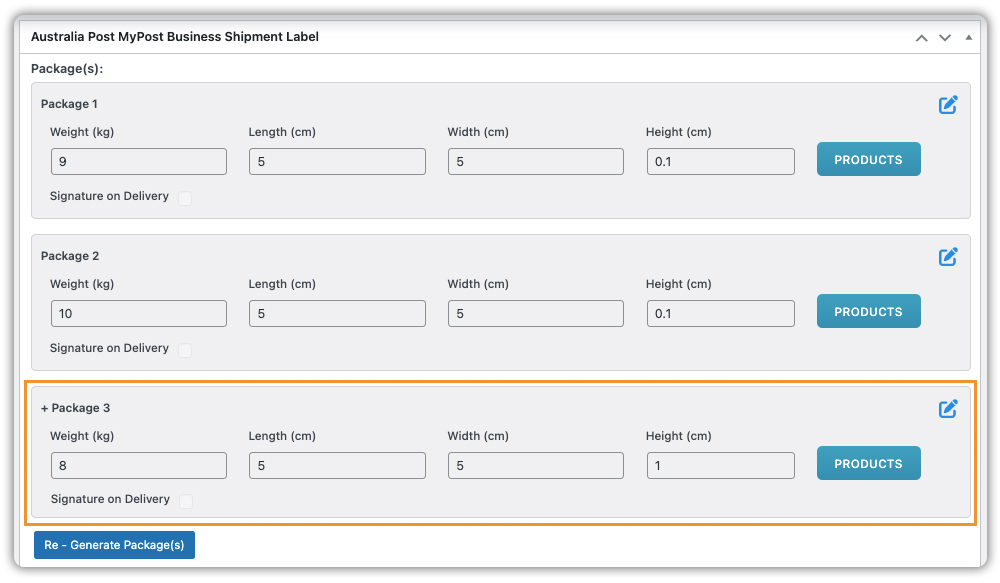1000x583 pixels.
Task: Click the edit icon for Package 2
Action: tap(948, 256)
